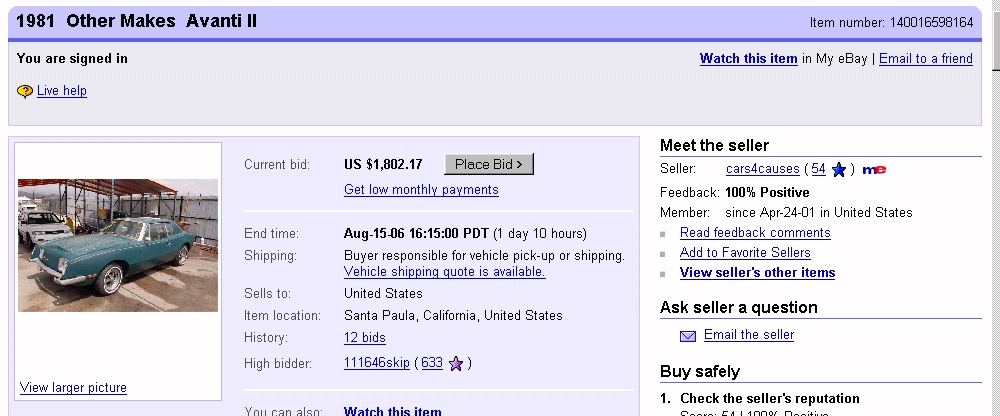The height and width of the screenshot is (416, 1000).
Task: Open View larger picture link
Action: (x=73, y=388)
